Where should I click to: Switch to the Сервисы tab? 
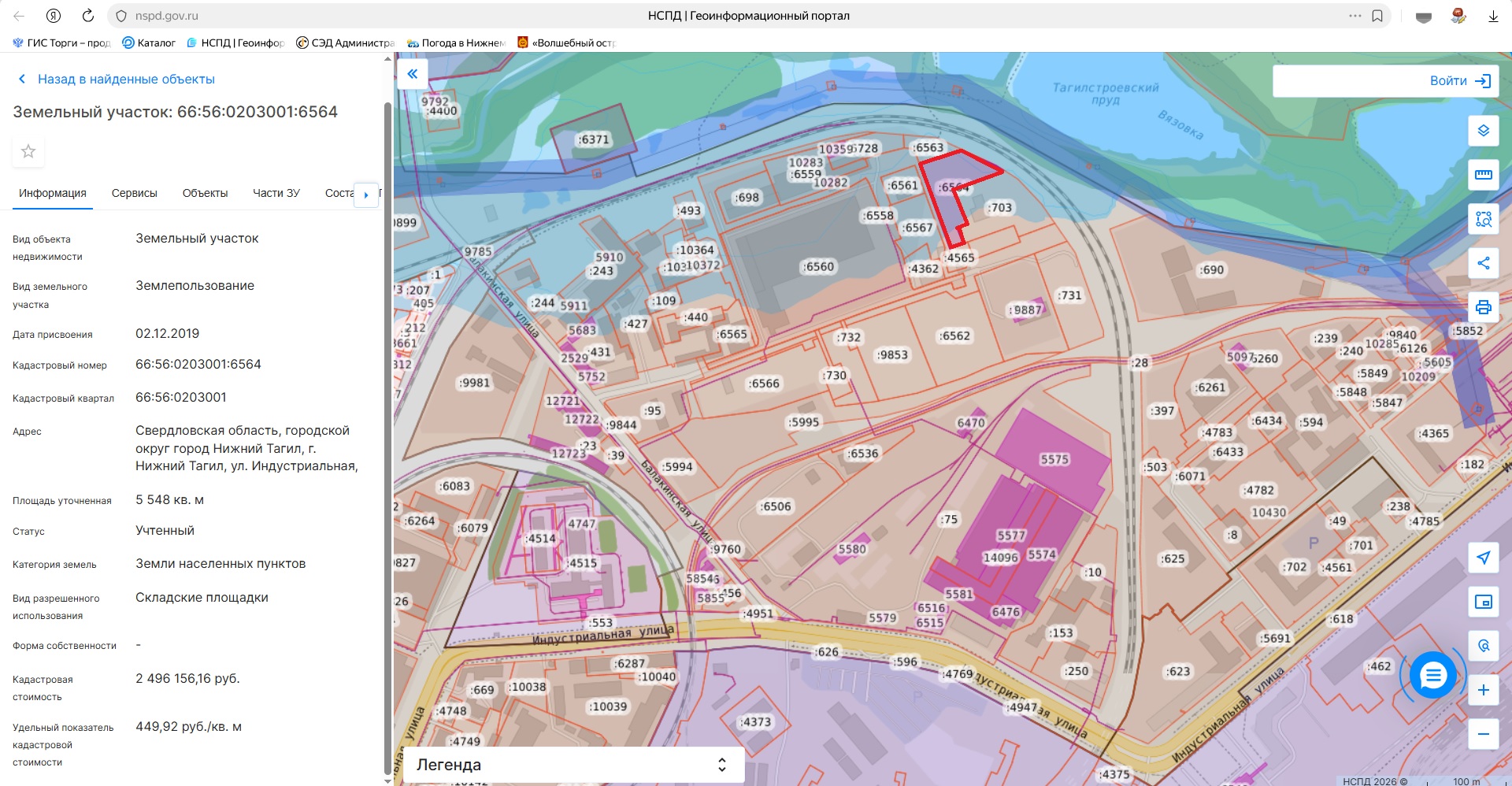[x=134, y=193]
